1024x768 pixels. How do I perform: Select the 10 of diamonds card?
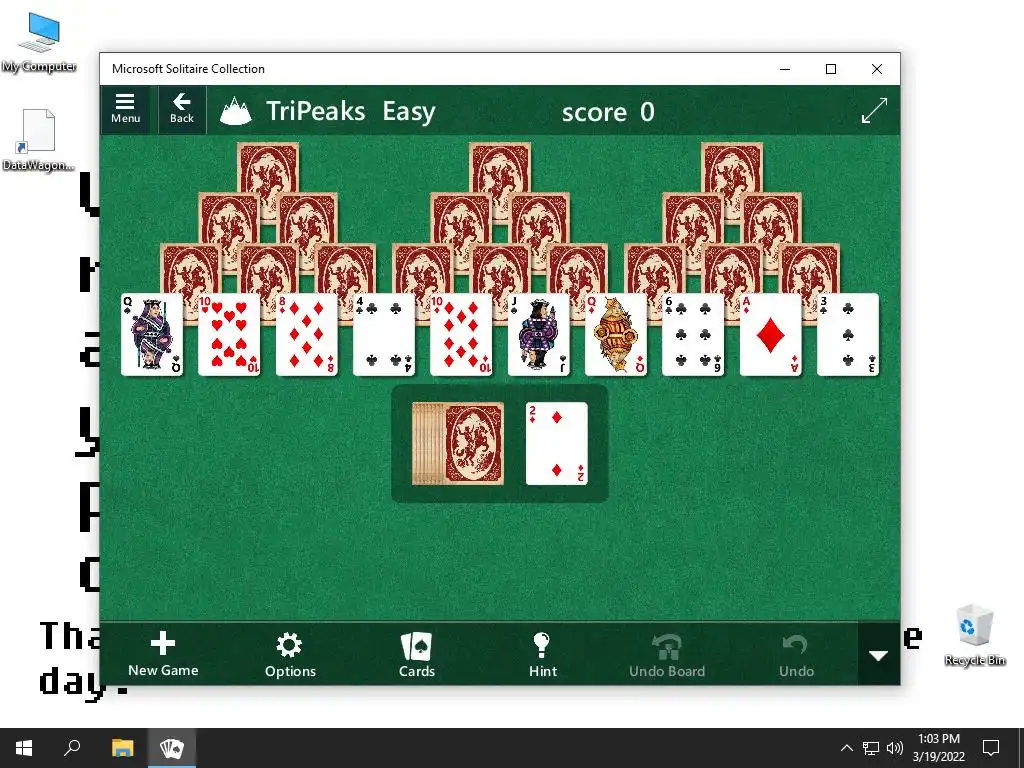coord(460,335)
